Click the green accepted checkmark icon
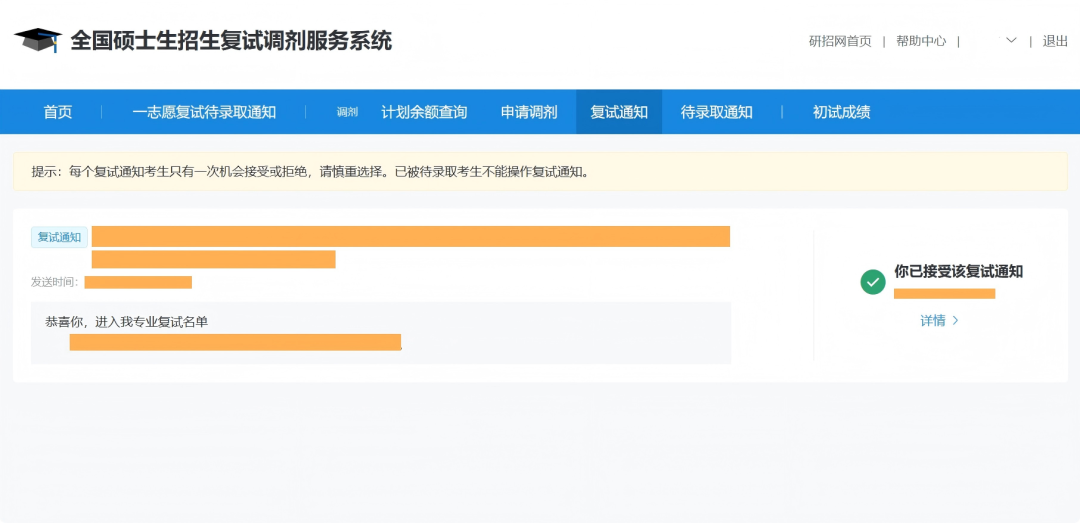1080x523 pixels. click(x=873, y=282)
